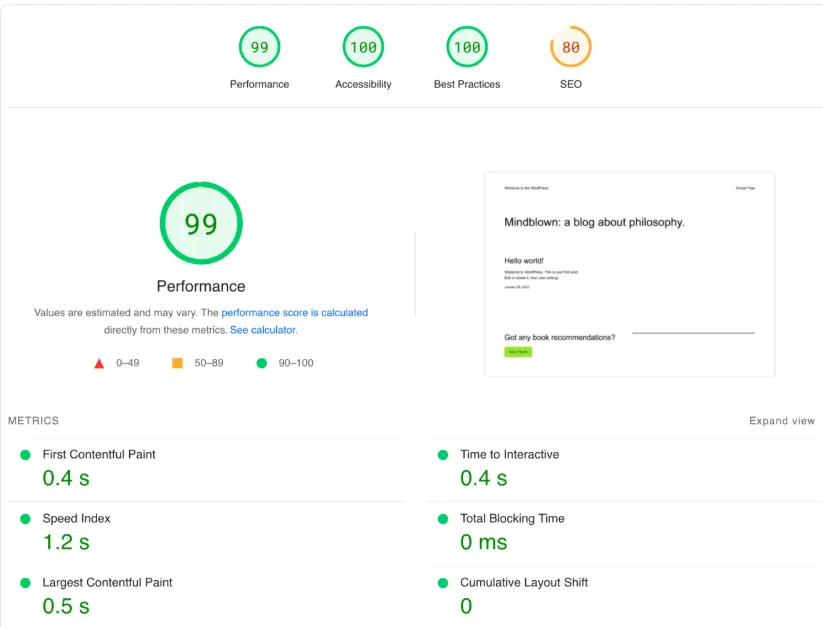Select the Accessibility score gauge showing 100

point(363,47)
